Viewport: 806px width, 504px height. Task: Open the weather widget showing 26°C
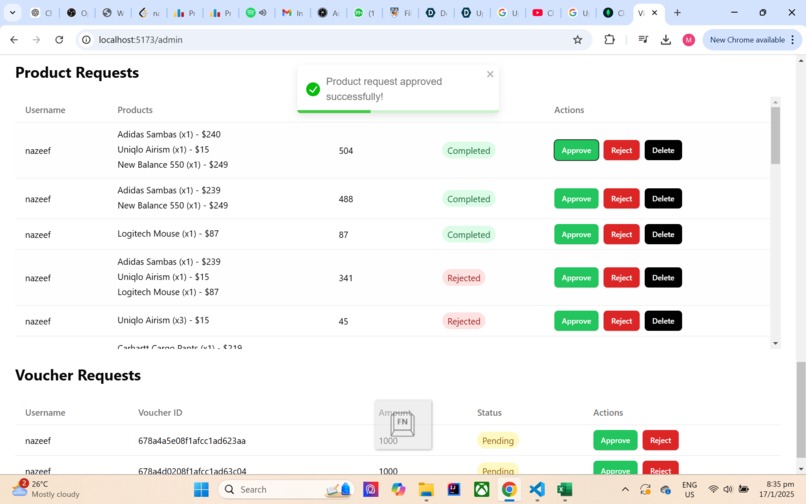[45, 489]
